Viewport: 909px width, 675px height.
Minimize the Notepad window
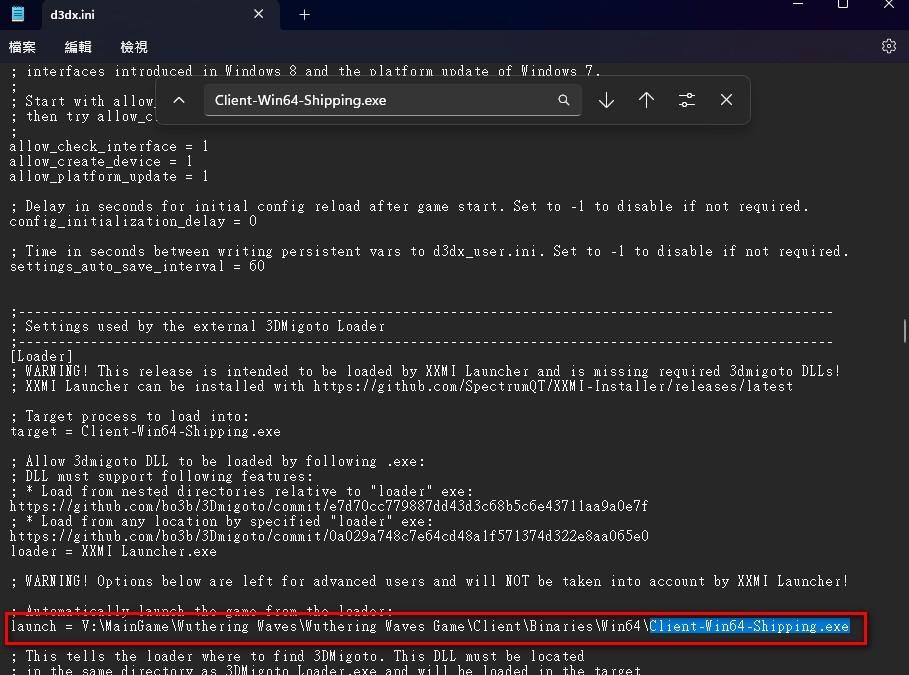[x=796, y=6]
